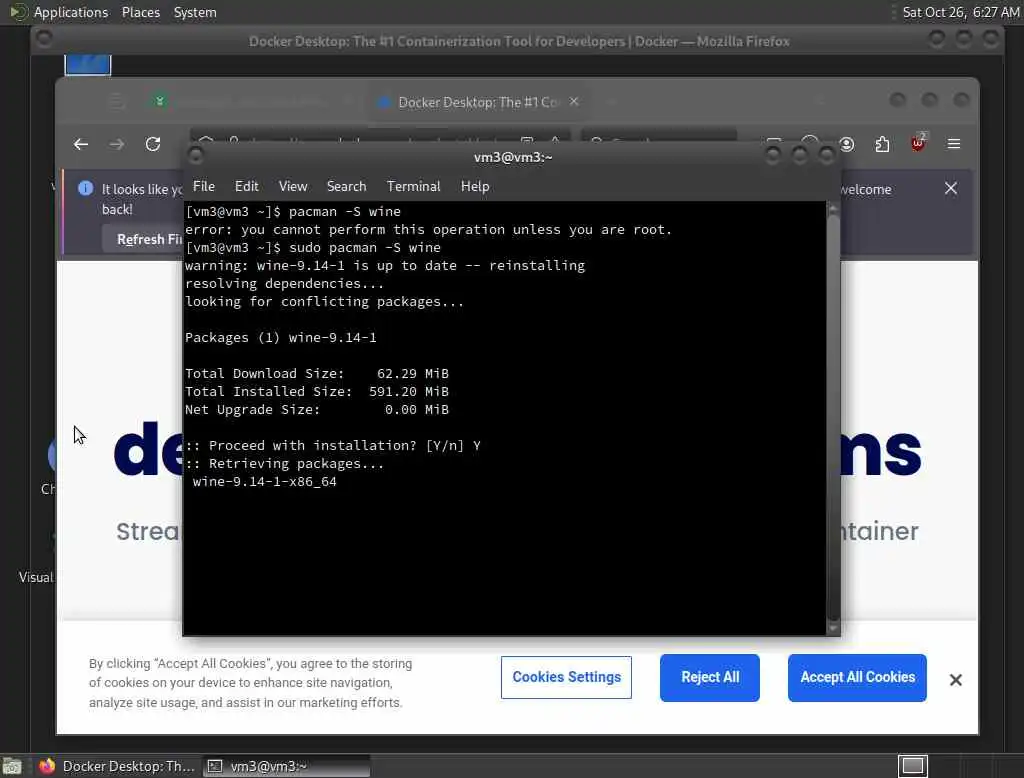
Task: Click the terminal vertical scrollbar
Action: [833, 418]
